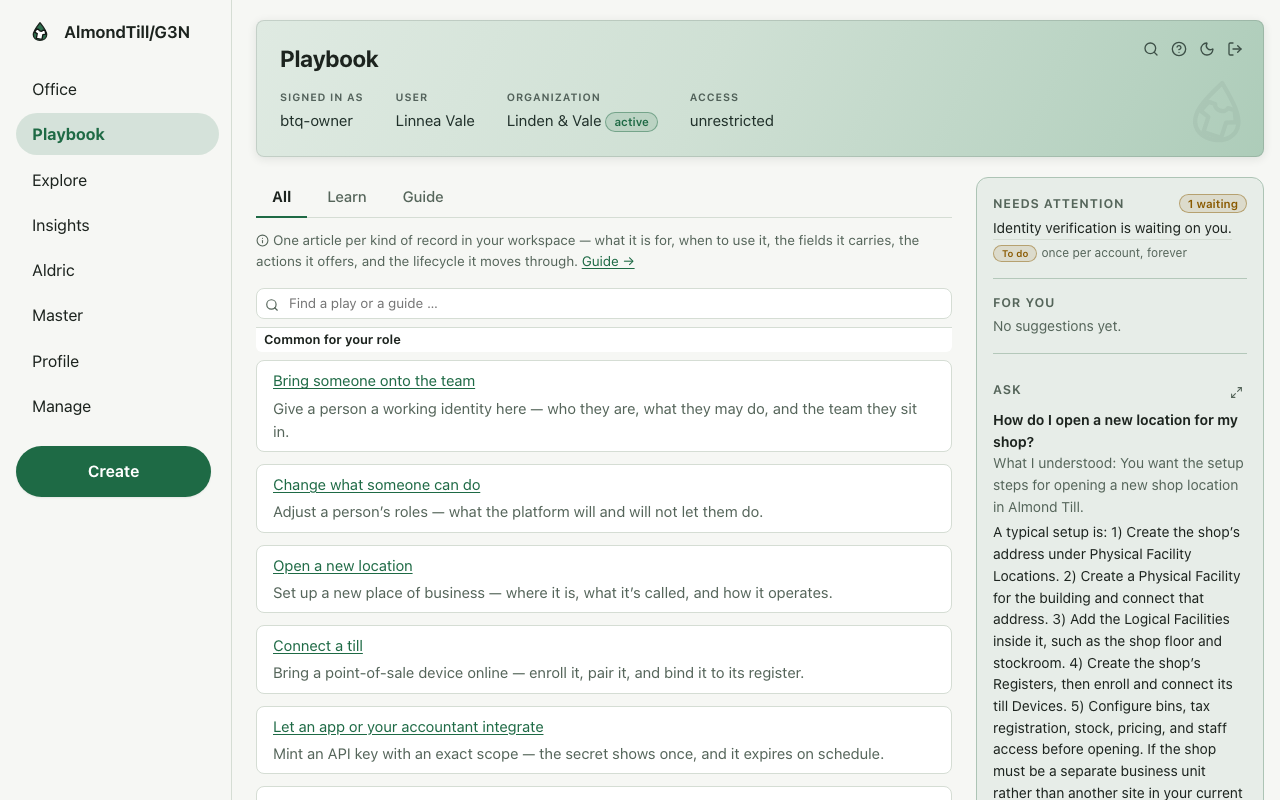Click the 'To do' status tag
Image resolution: width=1280 pixels, height=800 pixels.
1015,253
